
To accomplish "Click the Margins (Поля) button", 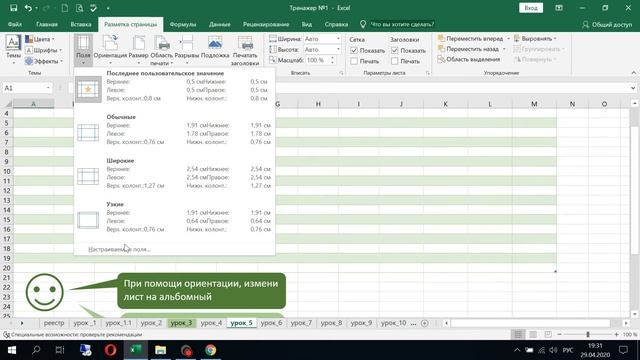I will tap(83, 50).
